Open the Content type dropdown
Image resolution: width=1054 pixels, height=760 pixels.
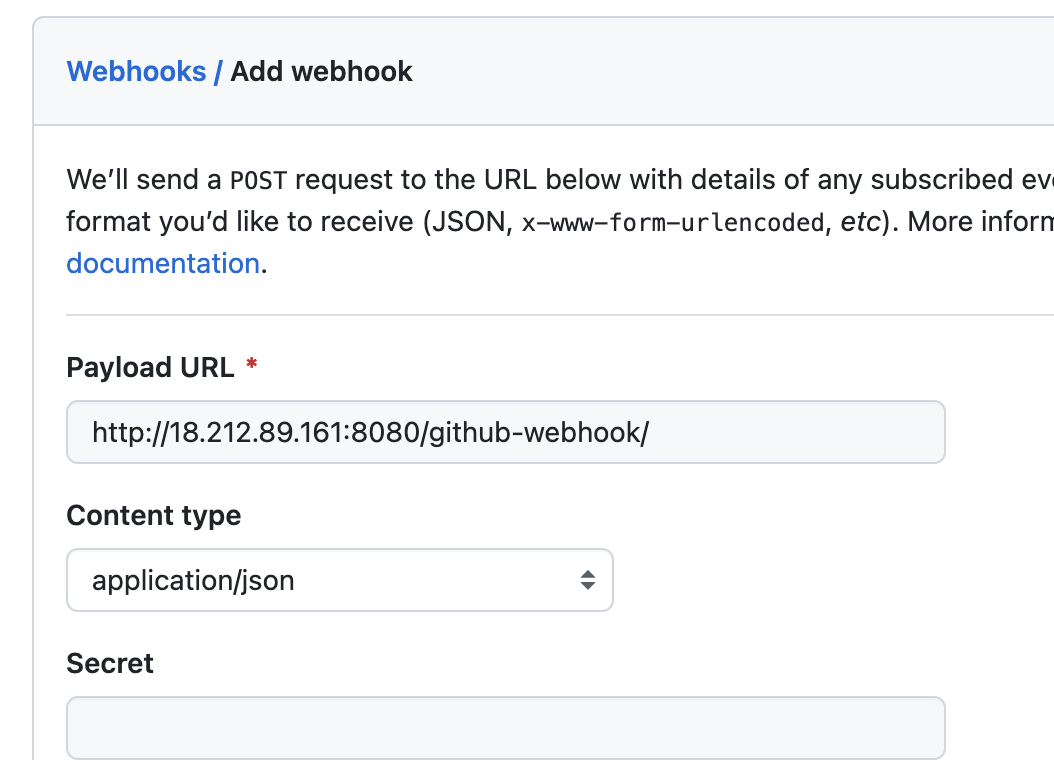coord(339,580)
